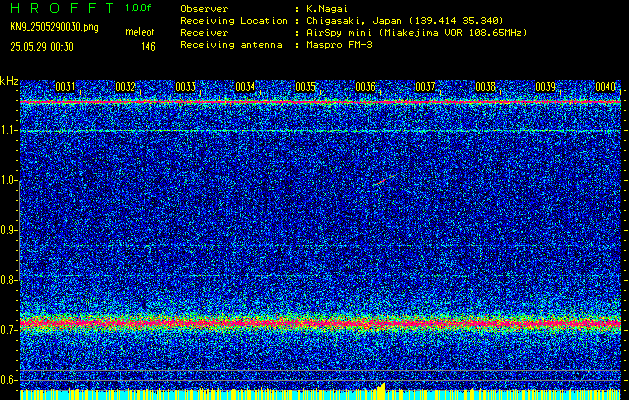
Task: Click the Receiving antenna value Maspro FM-3
Action: tap(339, 45)
